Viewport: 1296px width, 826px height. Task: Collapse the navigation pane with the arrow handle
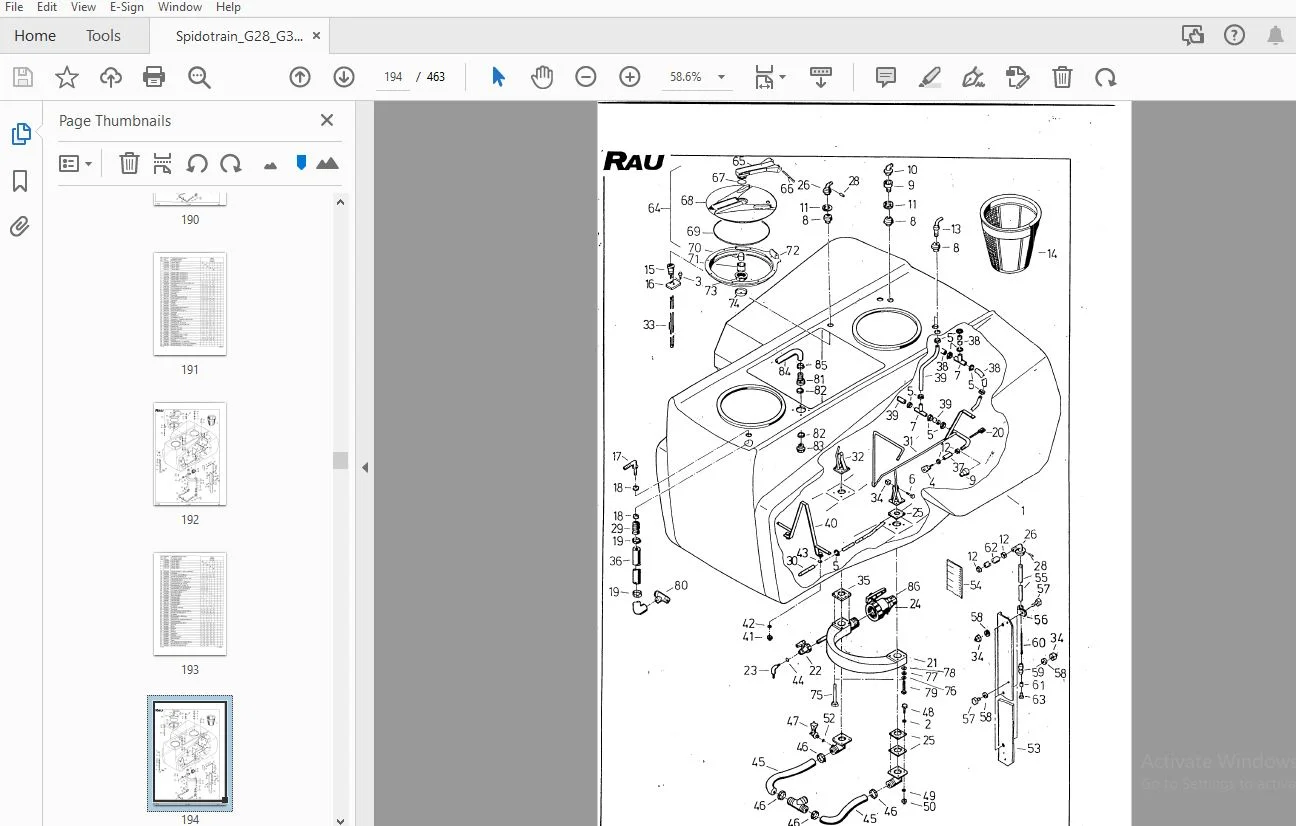coord(364,467)
